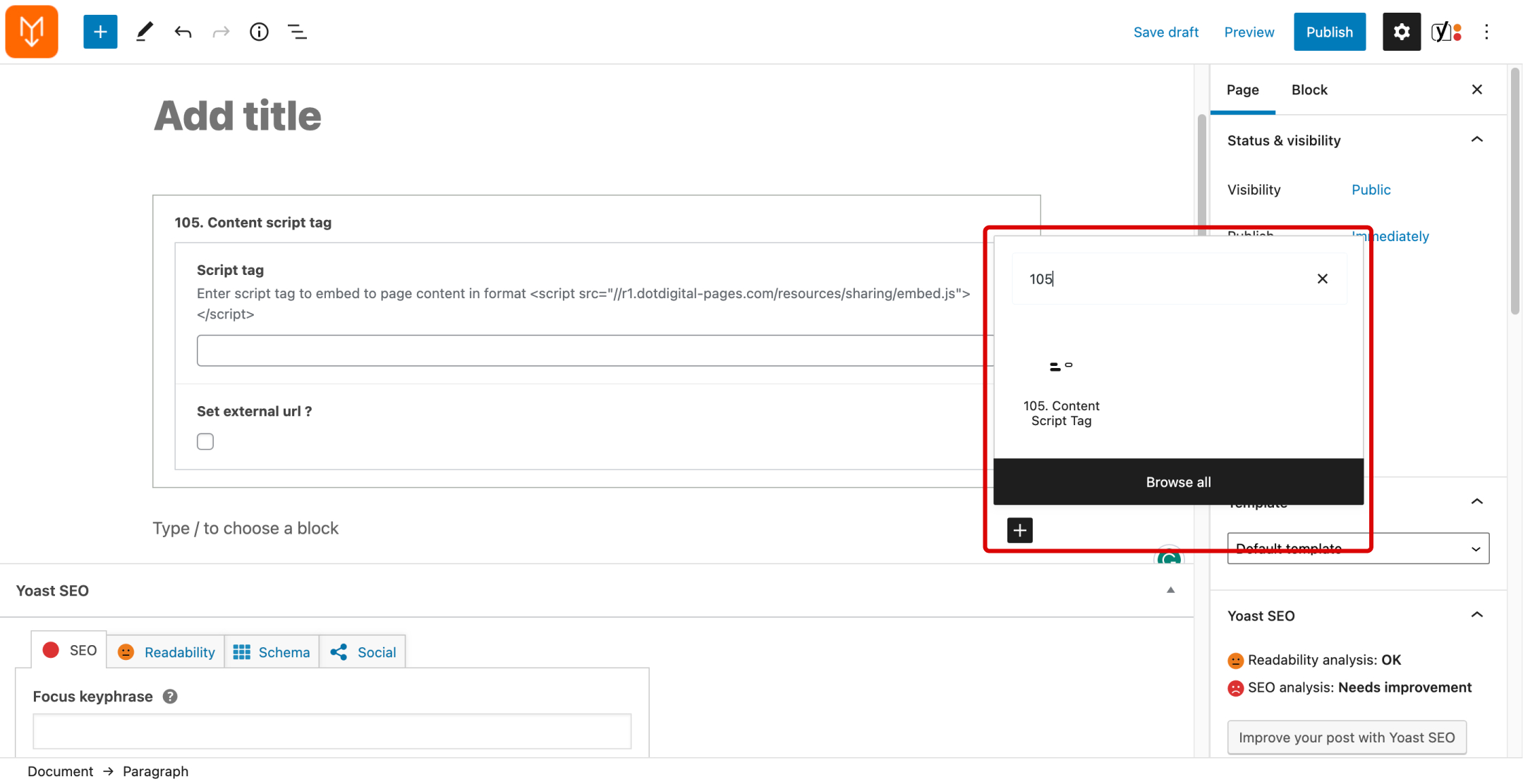Open the List View icon
The width and height of the screenshot is (1523, 784).
(x=297, y=32)
